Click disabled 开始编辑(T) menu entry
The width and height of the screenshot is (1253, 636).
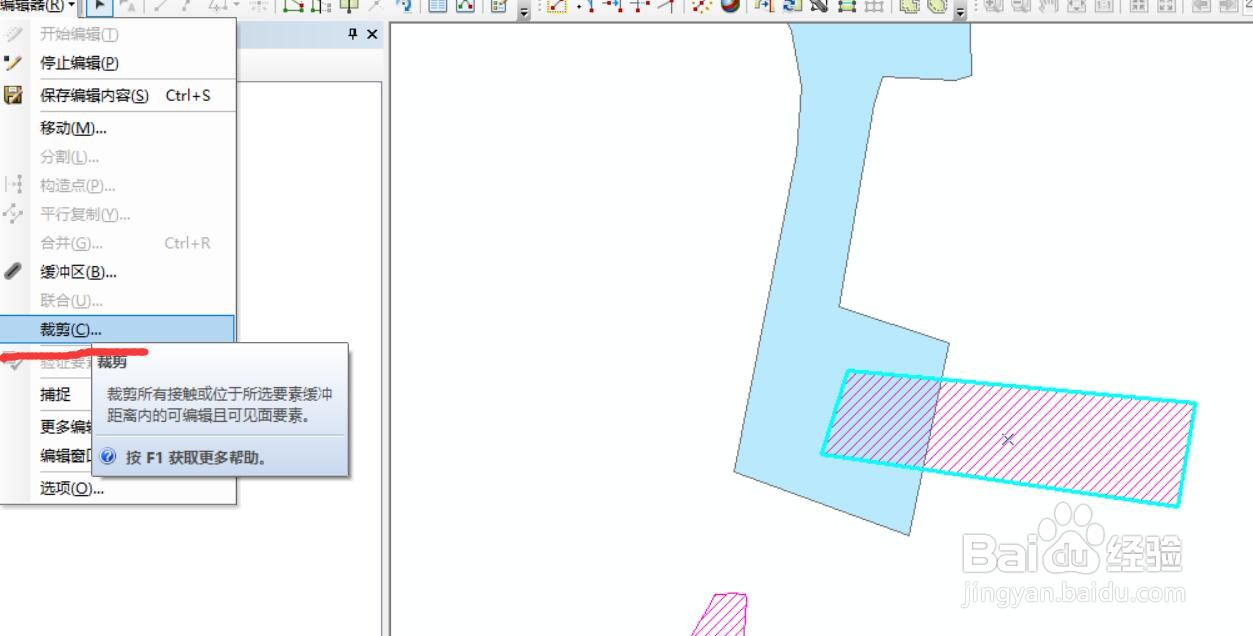pos(118,34)
